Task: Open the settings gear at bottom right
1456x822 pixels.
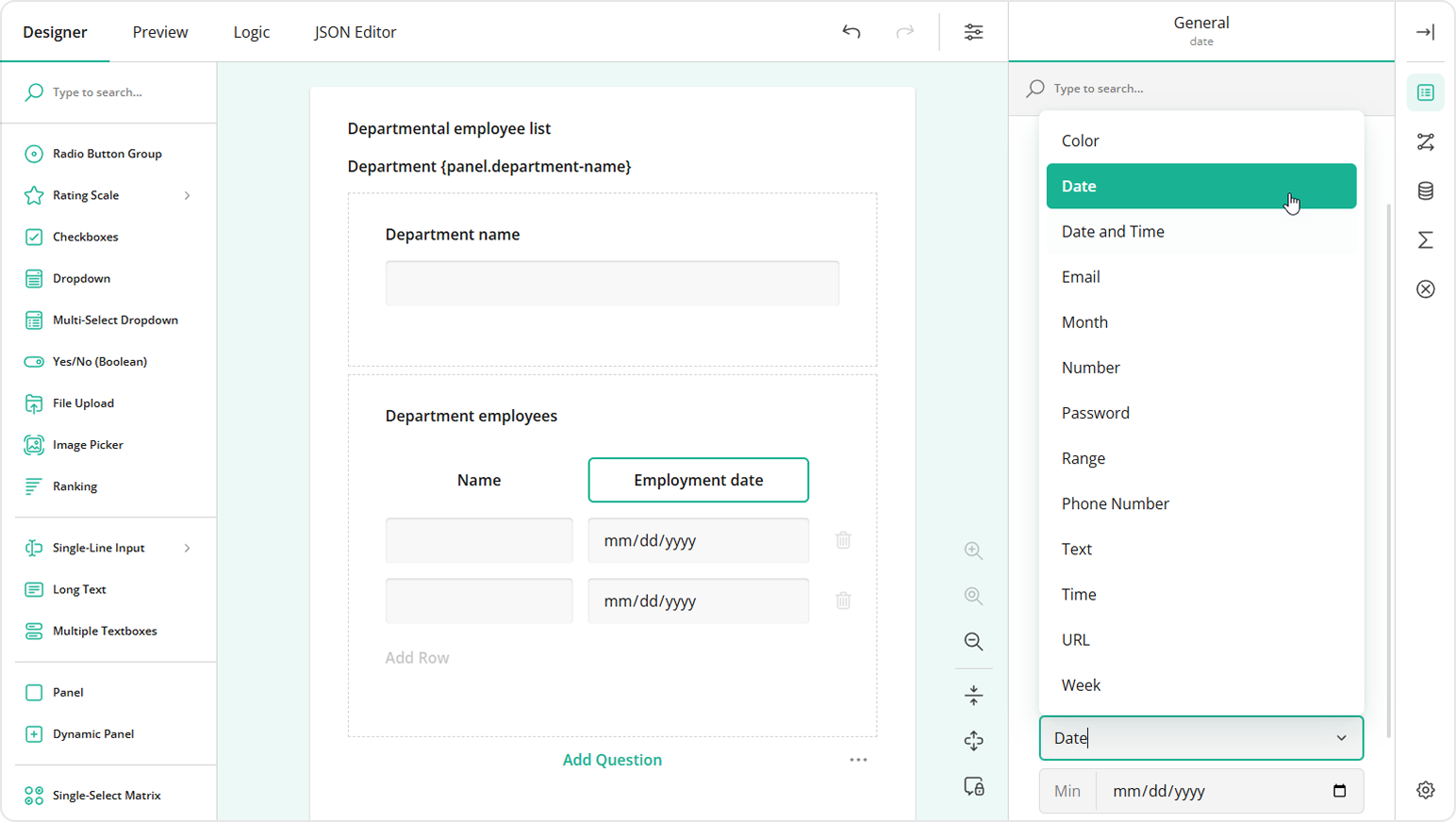Action: click(x=1426, y=790)
